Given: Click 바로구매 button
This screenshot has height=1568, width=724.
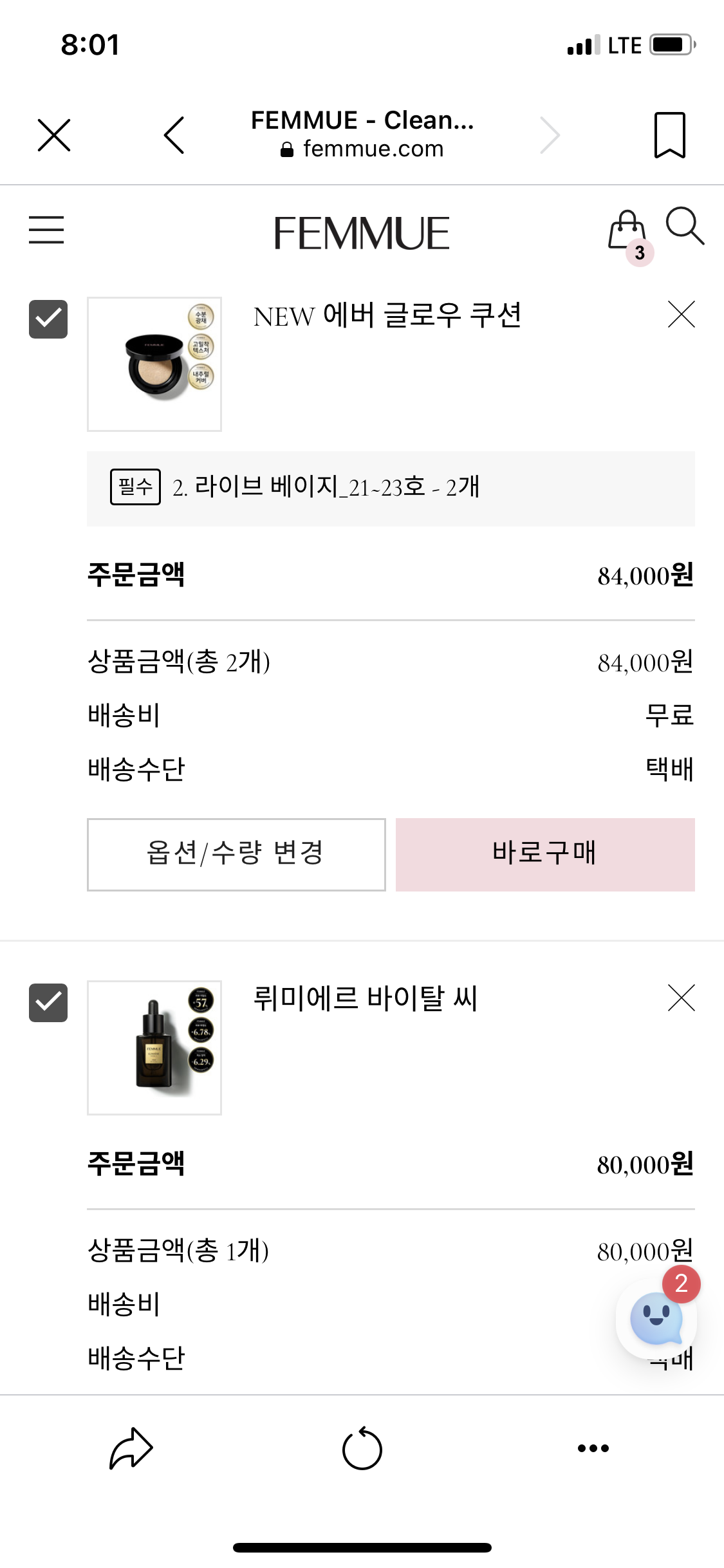Looking at the screenshot, I should [x=545, y=854].
